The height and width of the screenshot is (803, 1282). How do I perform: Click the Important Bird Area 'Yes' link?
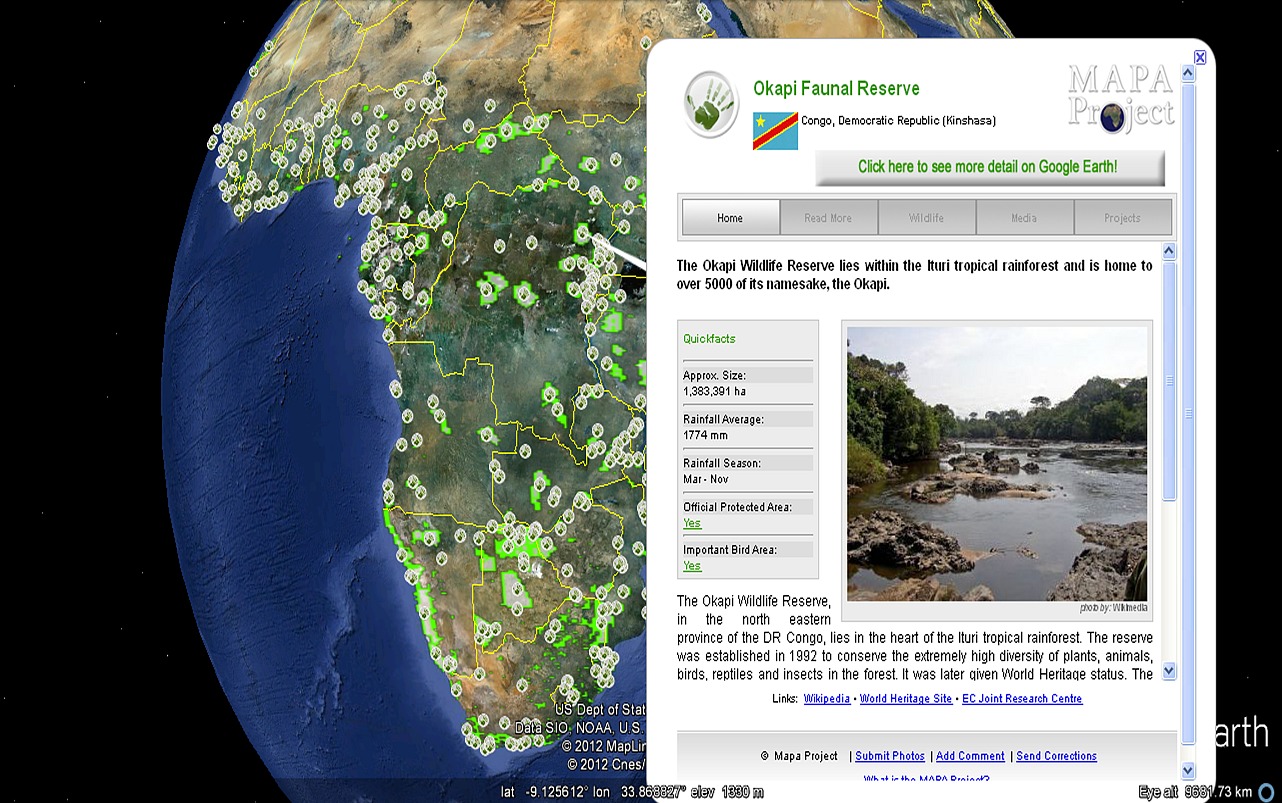692,566
